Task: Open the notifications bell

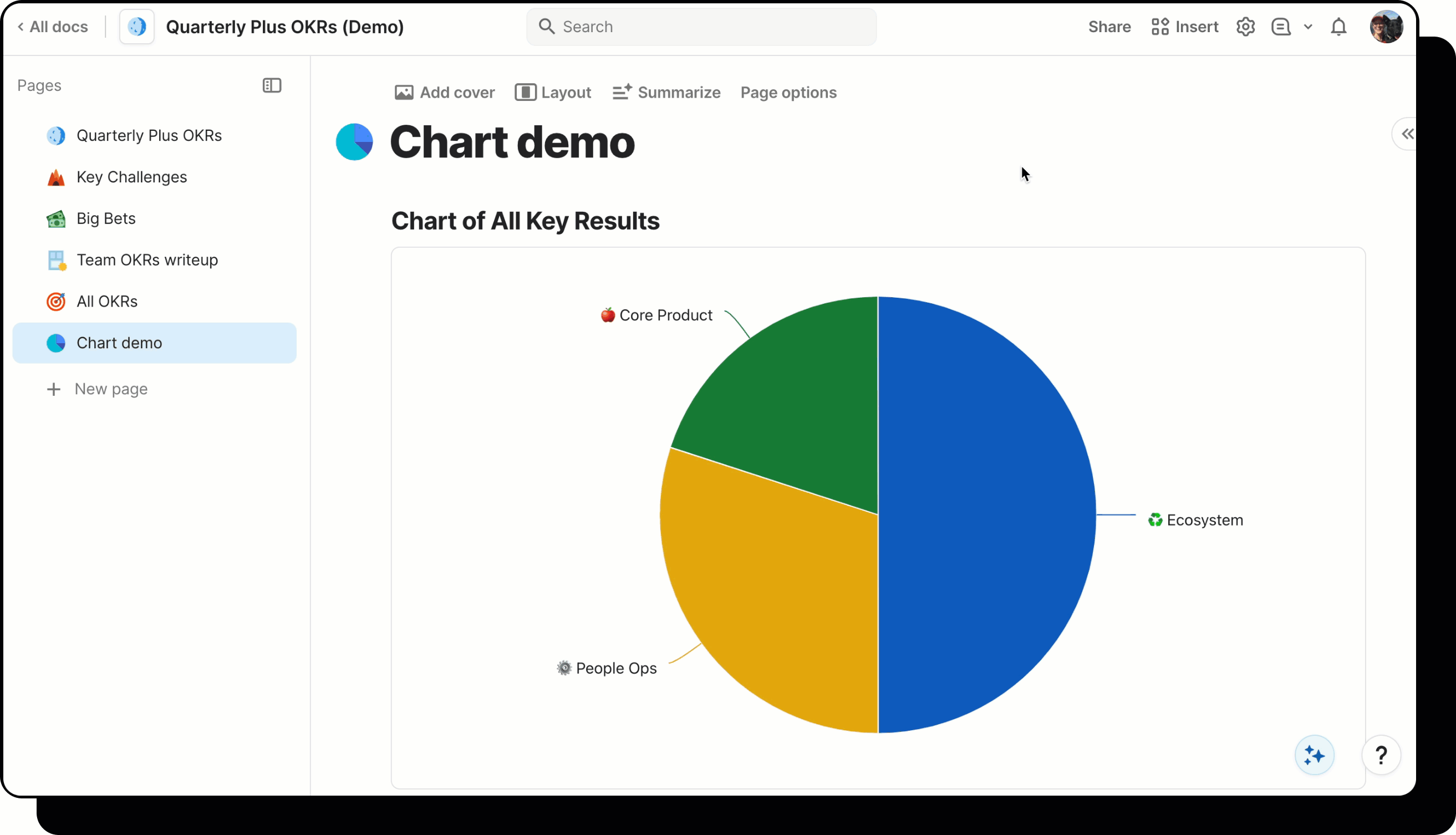Action: click(x=1339, y=27)
